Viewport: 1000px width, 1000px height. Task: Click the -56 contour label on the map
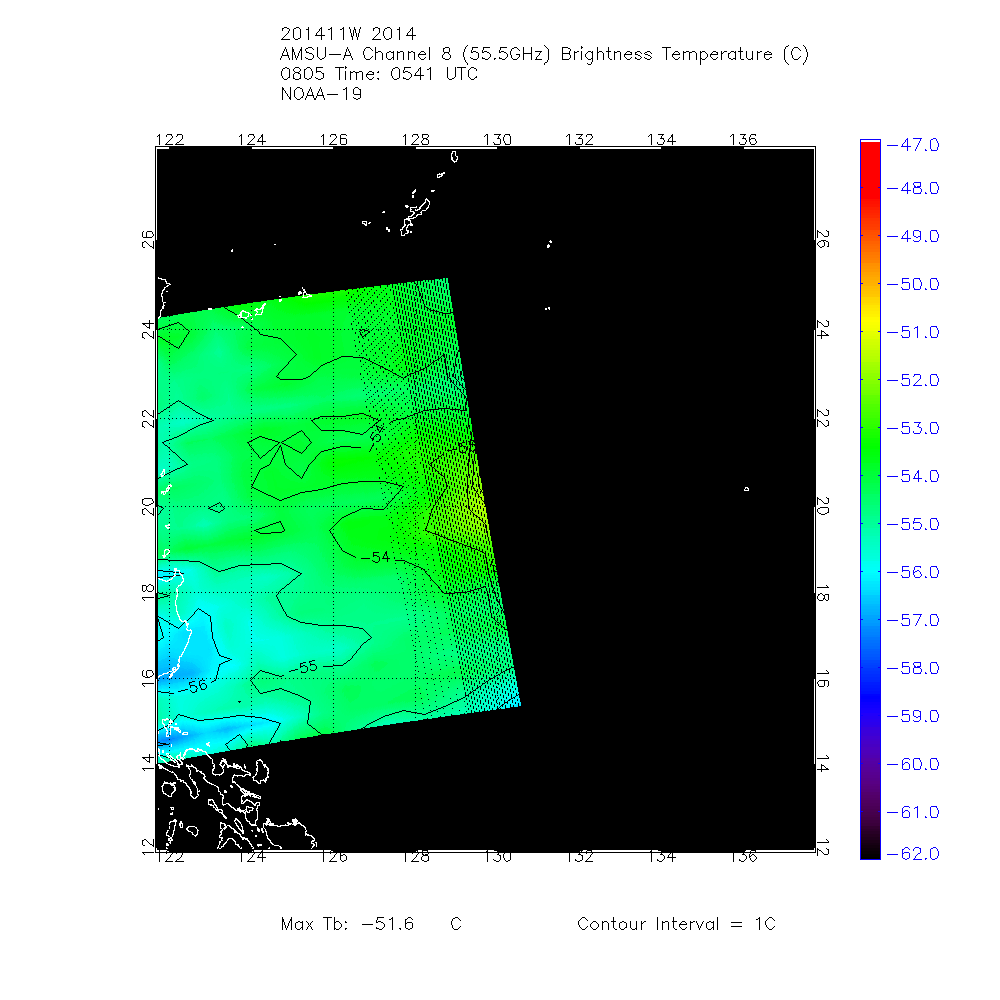[x=193, y=687]
